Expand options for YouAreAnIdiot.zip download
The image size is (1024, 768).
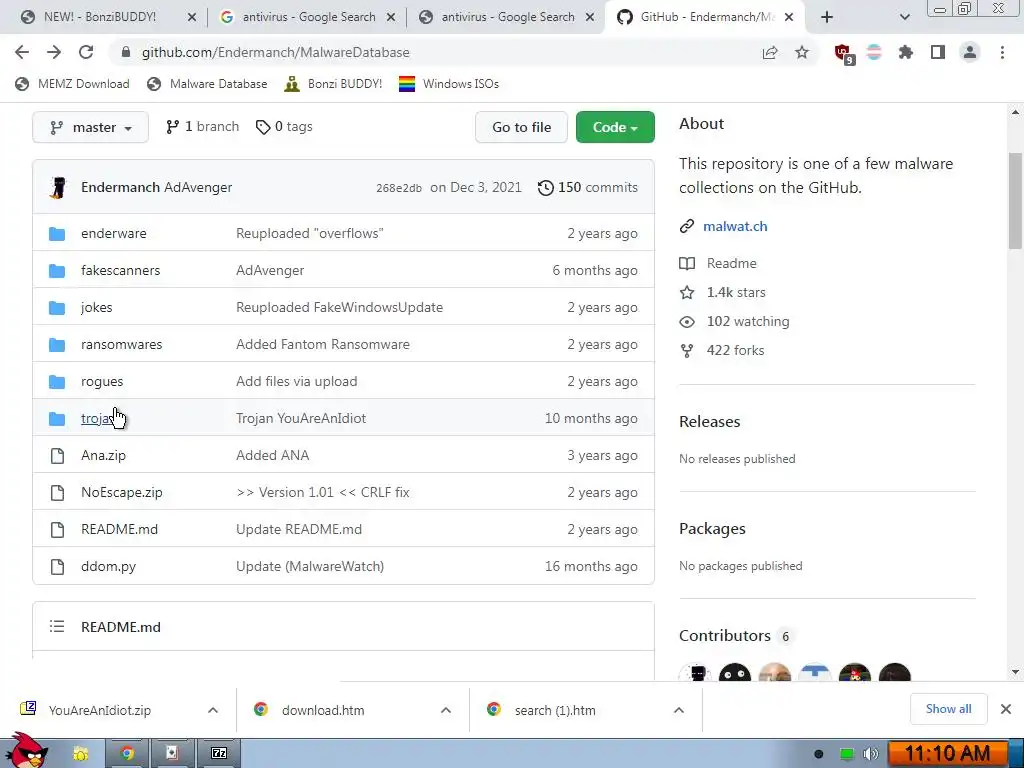coord(213,710)
